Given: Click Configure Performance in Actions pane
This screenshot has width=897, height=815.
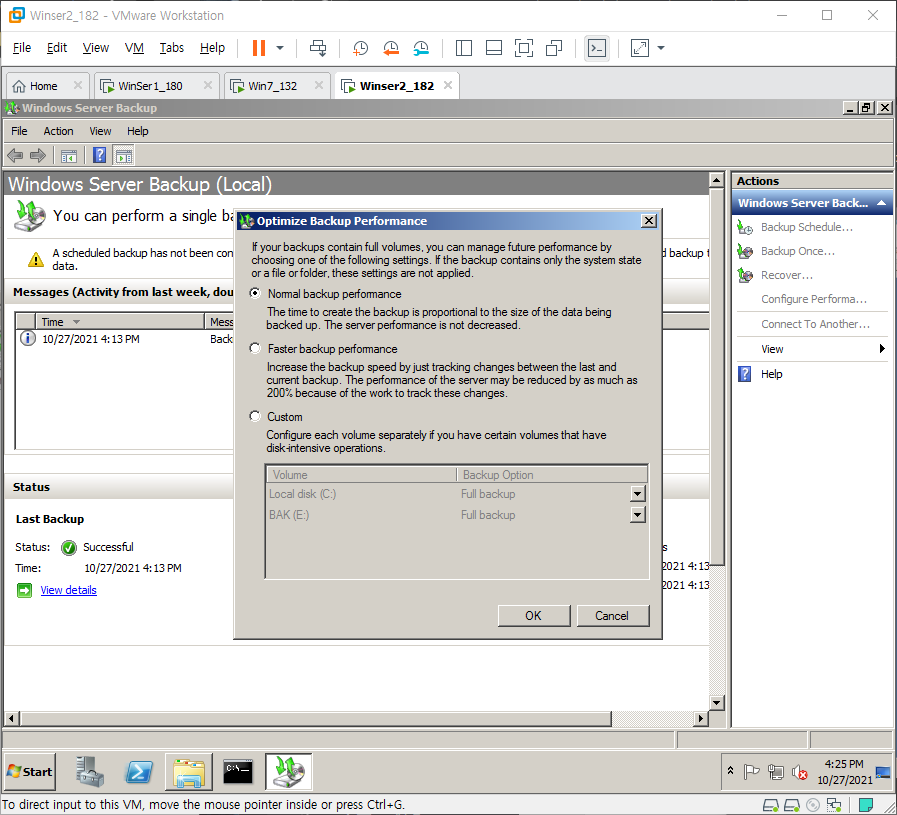Looking at the screenshot, I should pyautogui.click(x=813, y=299).
